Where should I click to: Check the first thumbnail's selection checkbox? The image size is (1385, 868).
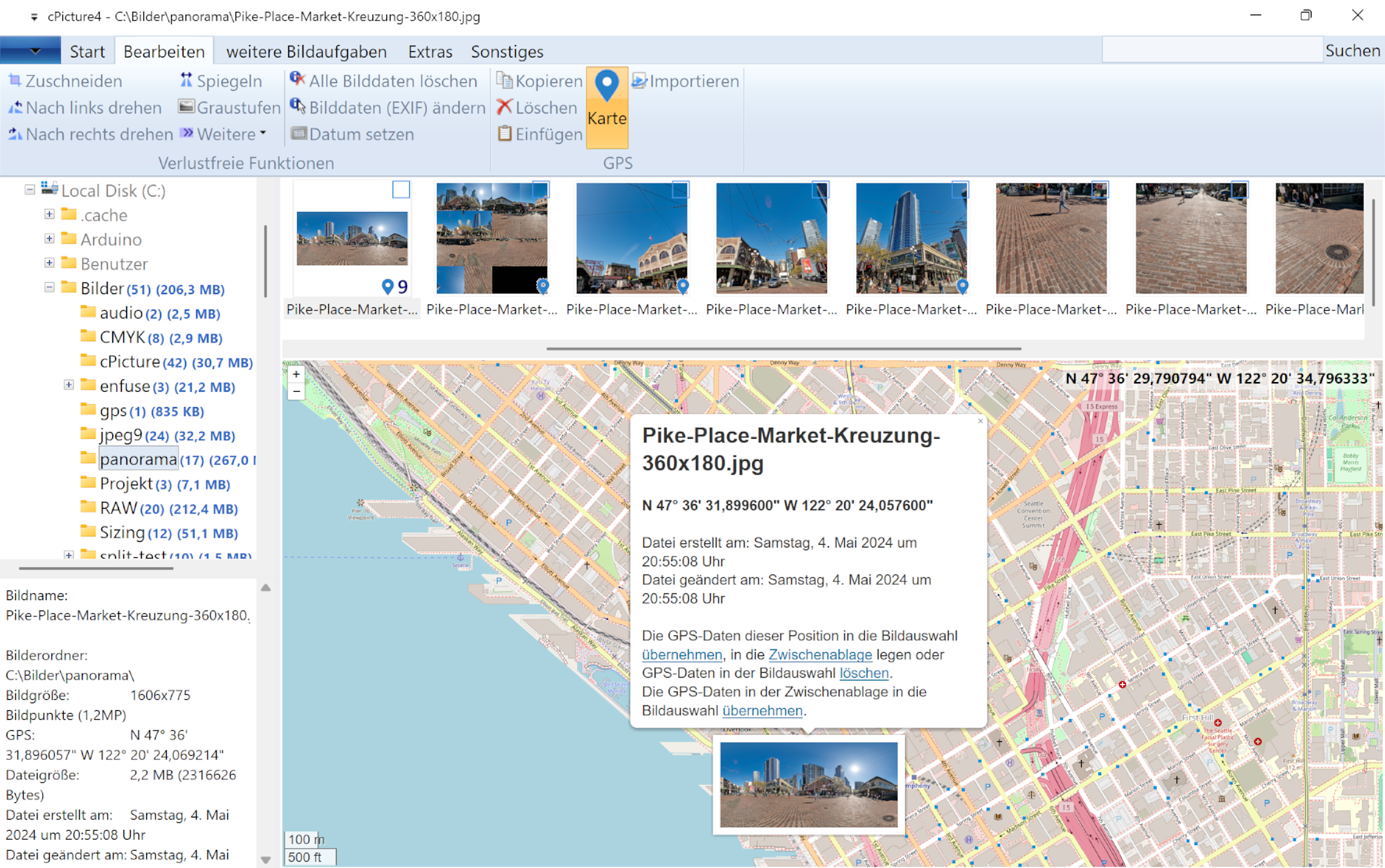[401, 190]
